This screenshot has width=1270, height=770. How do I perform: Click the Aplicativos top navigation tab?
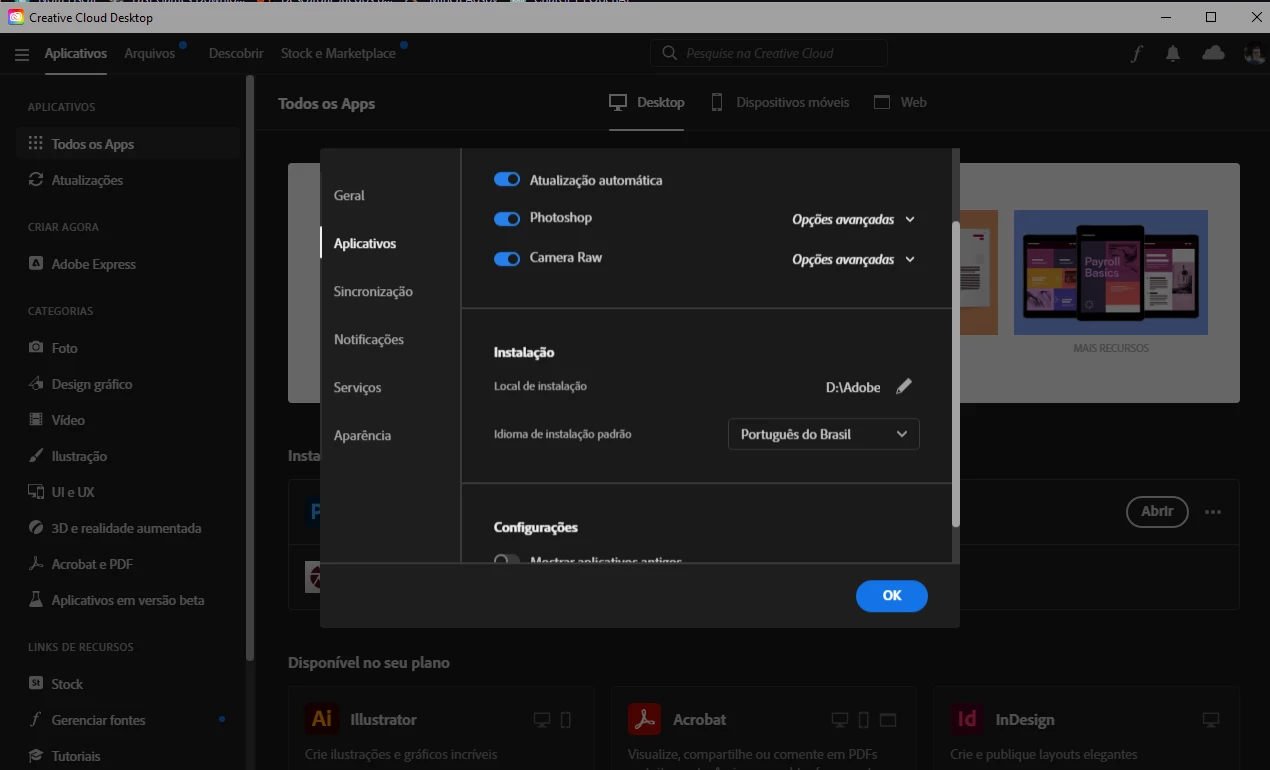76,53
